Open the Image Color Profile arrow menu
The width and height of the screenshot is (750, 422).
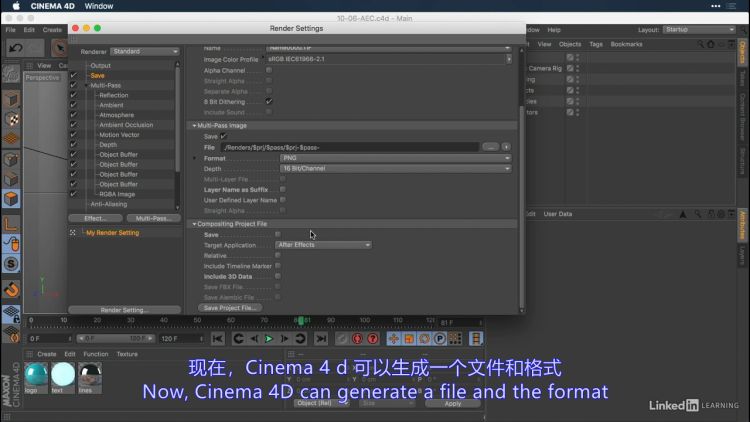pyautogui.click(x=509, y=59)
